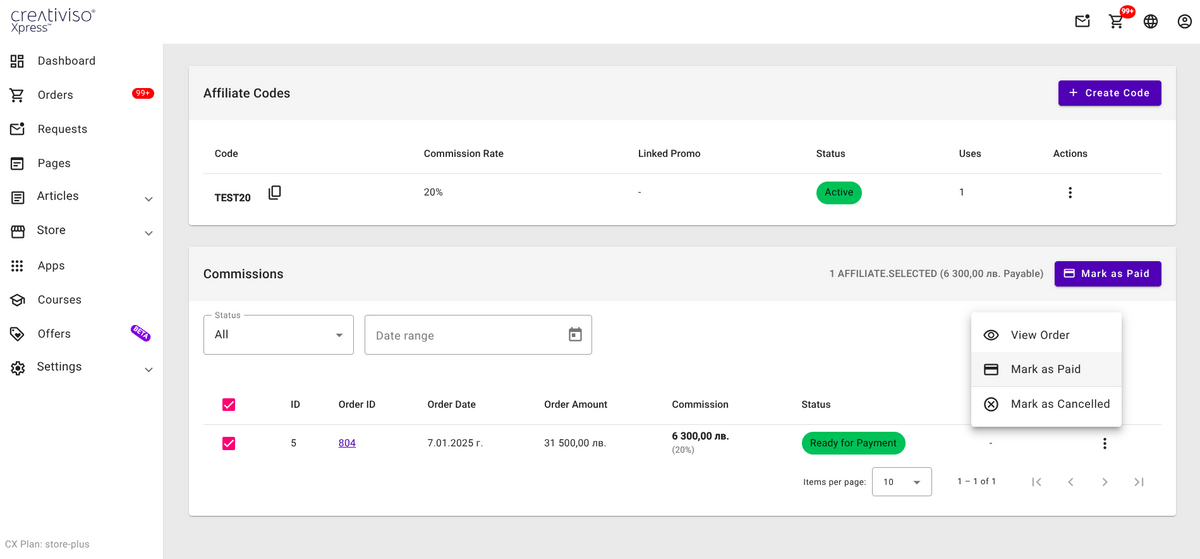
Task: Open three-dot actions for commission row 5
Action: click(x=1105, y=443)
